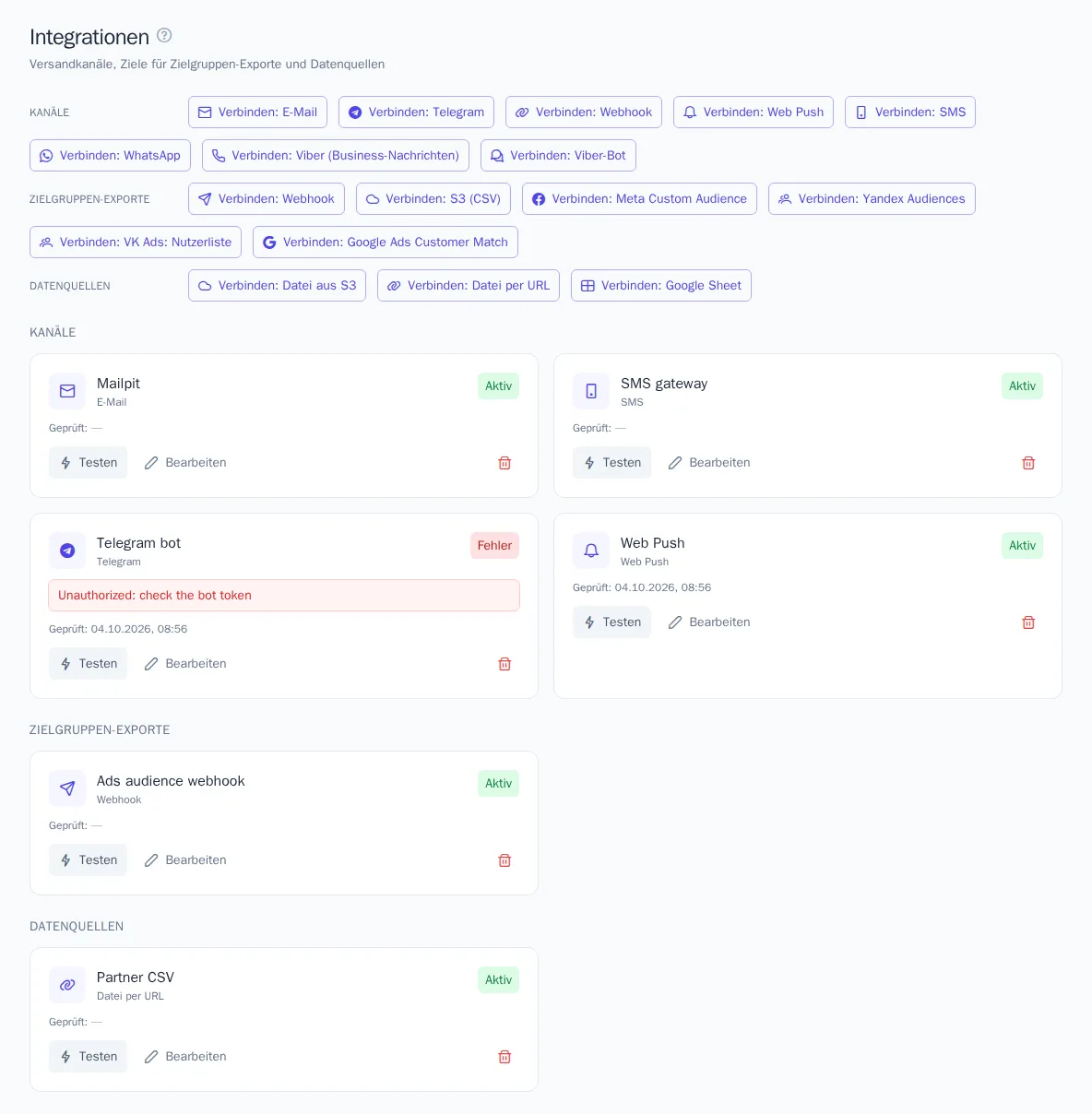Test the Web Push channel
The height and width of the screenshot is (1114, 1092).
pos(612,622)
